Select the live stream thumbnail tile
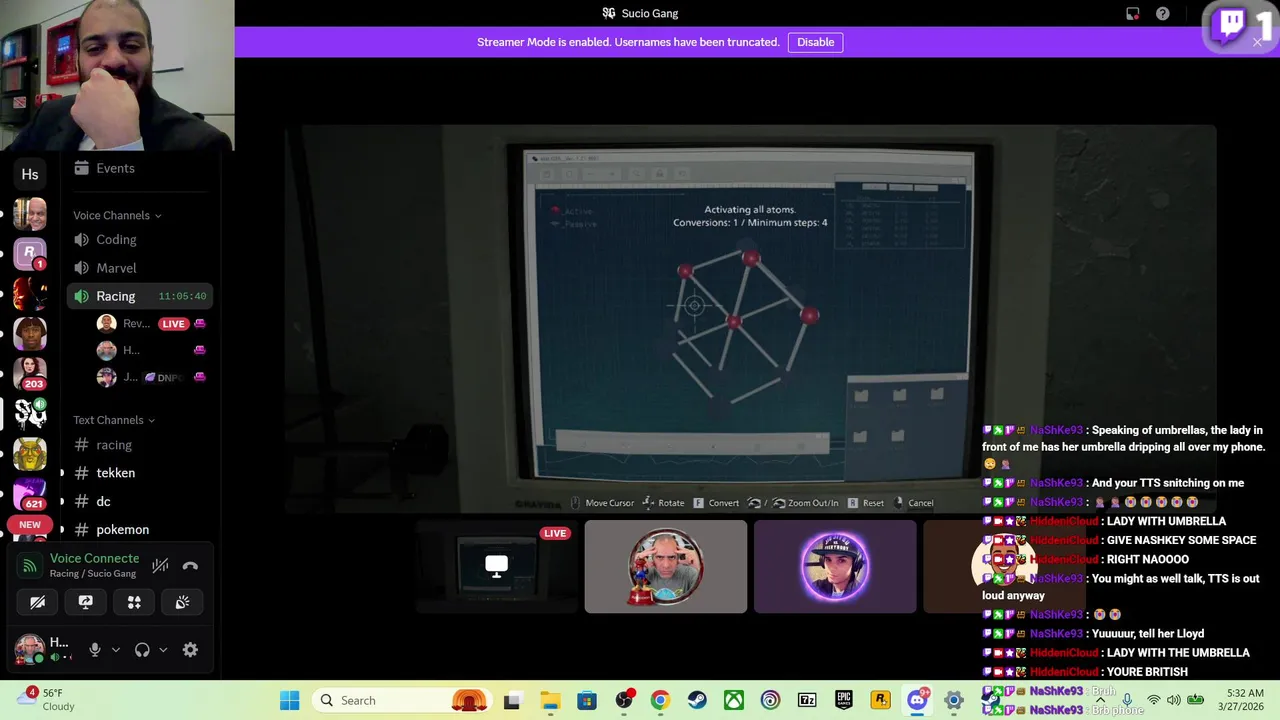Viewport: 1280px width, 720px height. pyautogui.click(x=496, y=566)
